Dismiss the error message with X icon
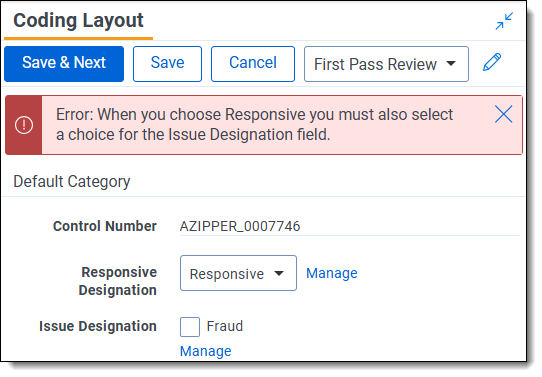This screenshot has height=377, width=542. [x=503, y=114]
